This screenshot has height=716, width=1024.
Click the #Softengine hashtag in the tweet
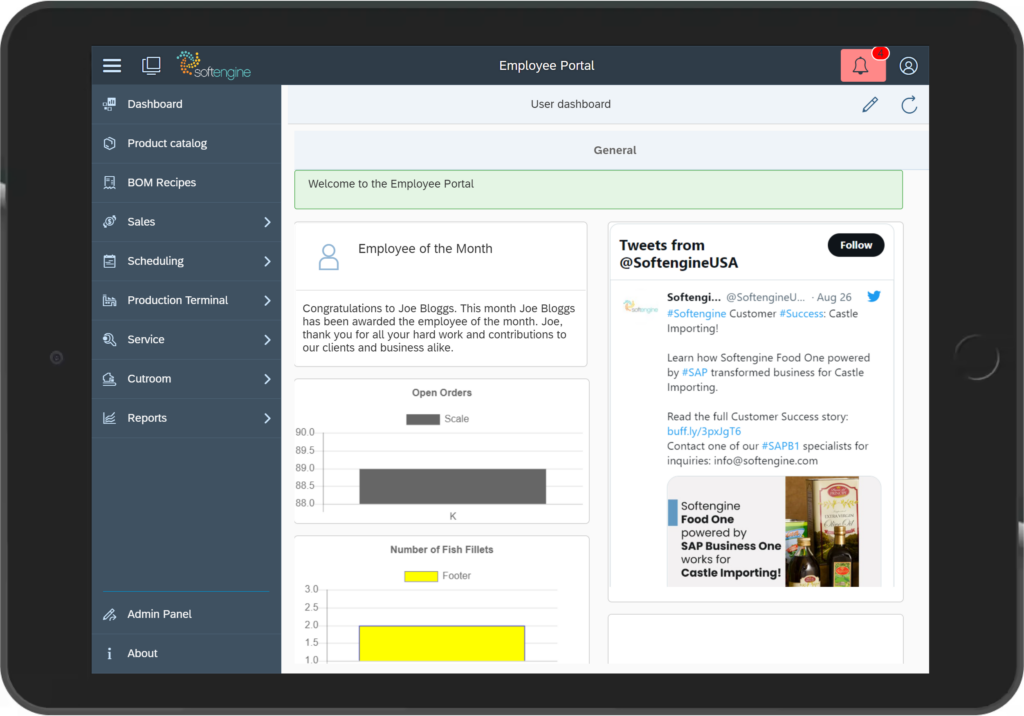[x=697, y=313]
